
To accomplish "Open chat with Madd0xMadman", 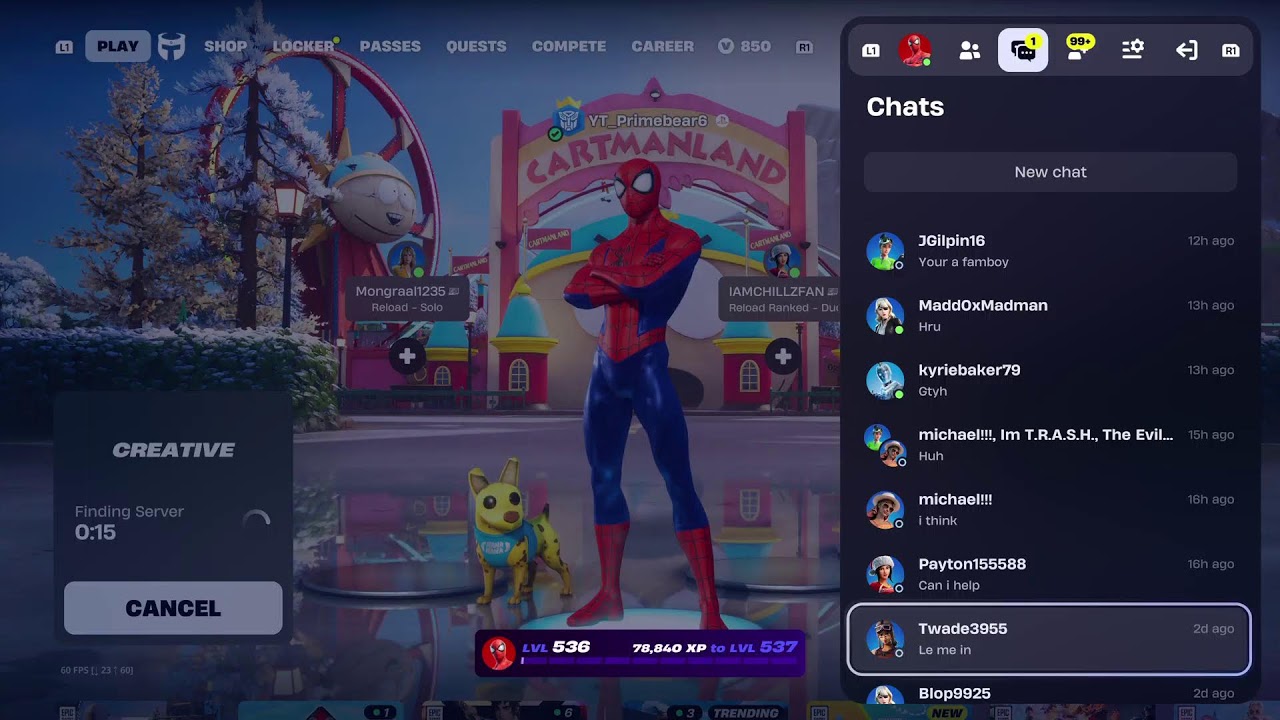I will pos(1049,316).
